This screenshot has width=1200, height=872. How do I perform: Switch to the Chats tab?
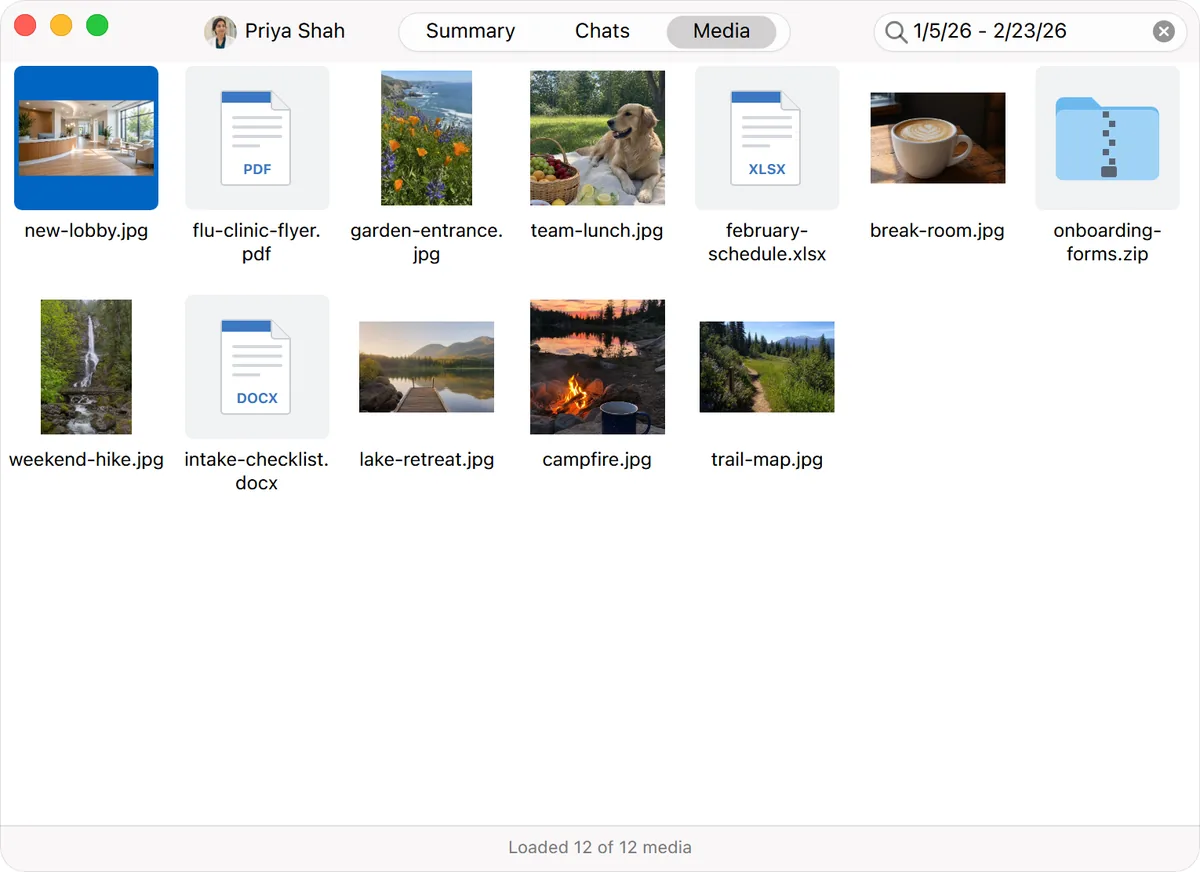pos(602,31)
